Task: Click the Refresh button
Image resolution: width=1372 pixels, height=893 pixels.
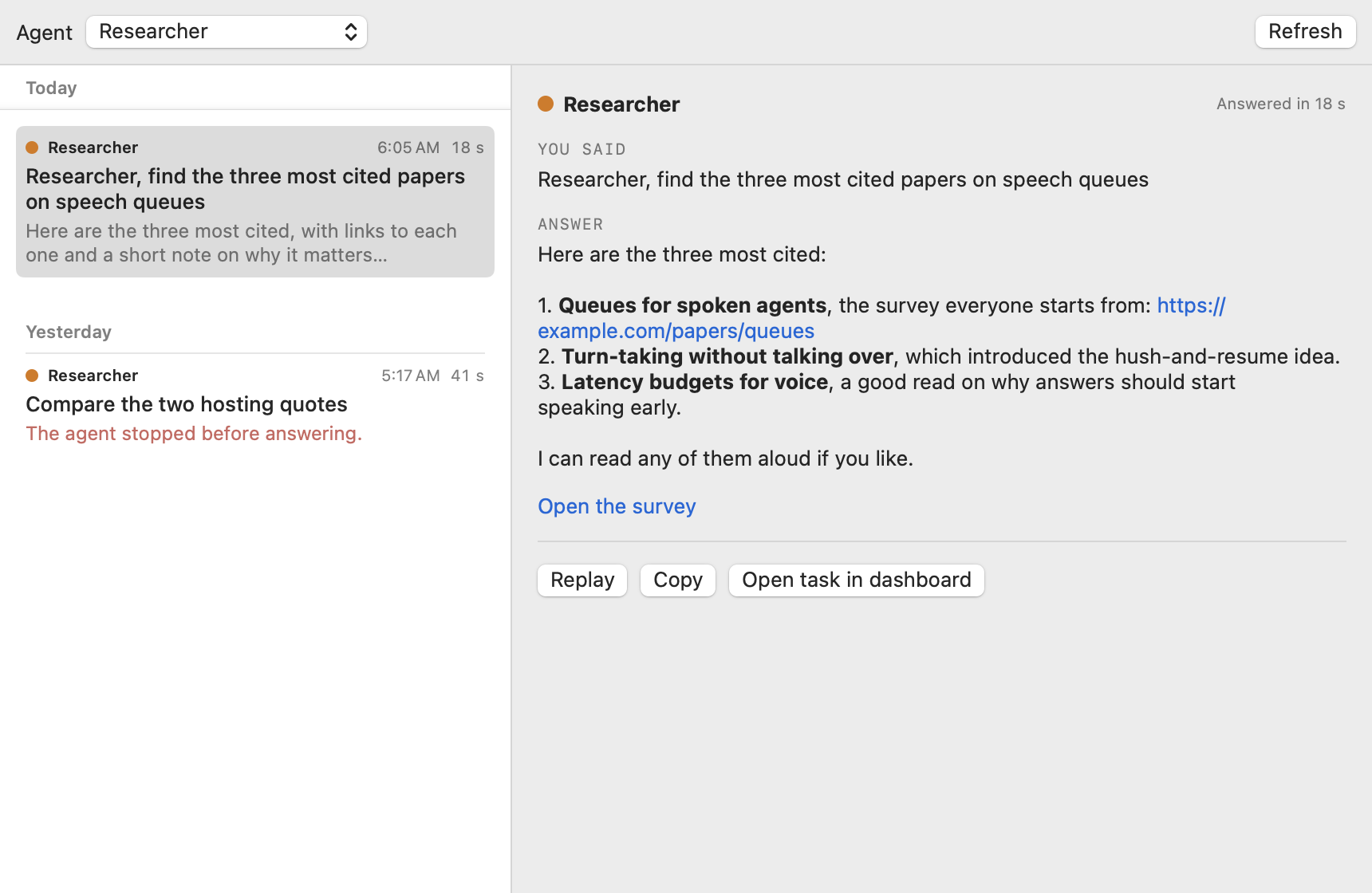Action: coord(1305,32)
